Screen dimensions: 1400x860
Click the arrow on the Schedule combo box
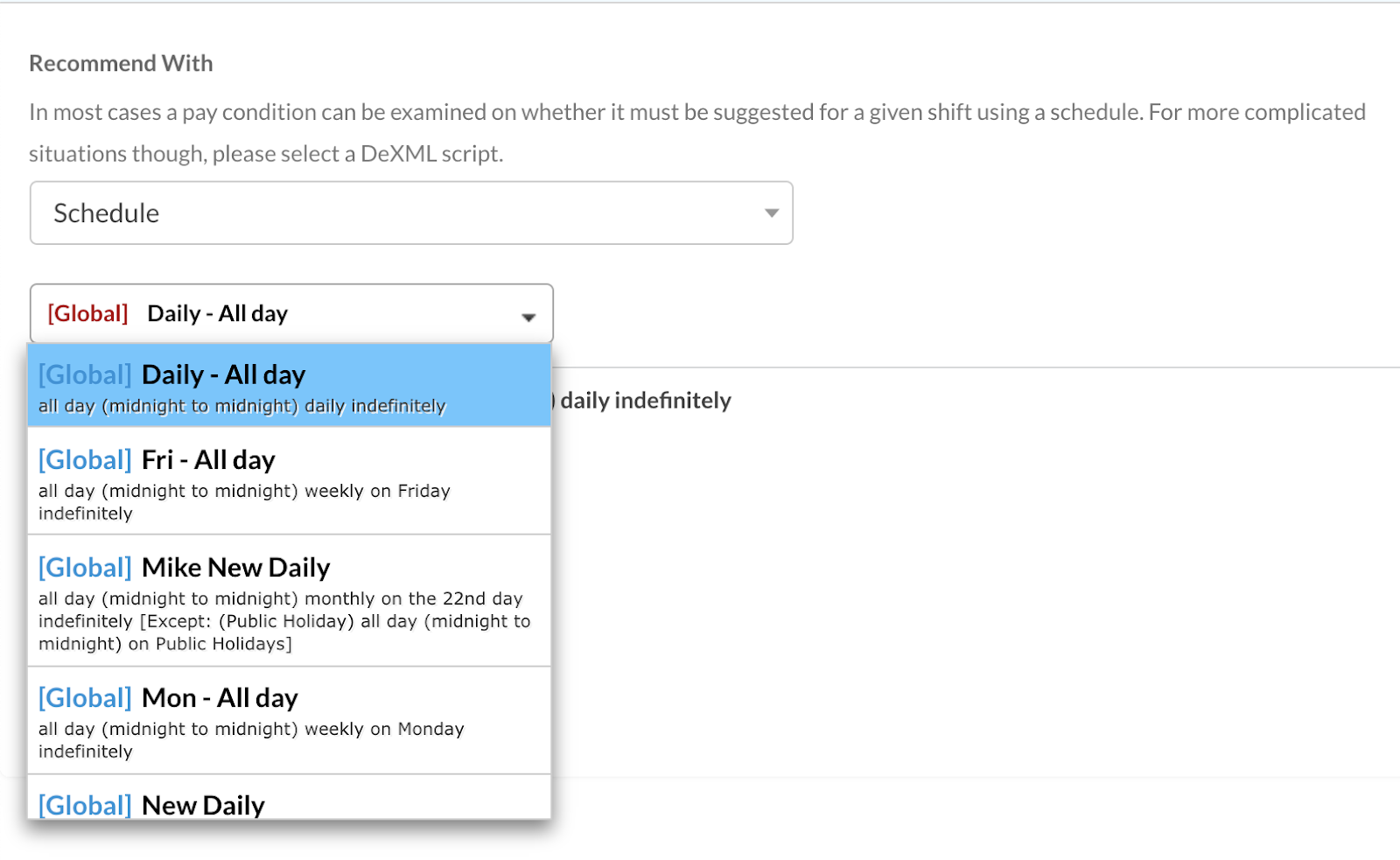coord(771,213)
